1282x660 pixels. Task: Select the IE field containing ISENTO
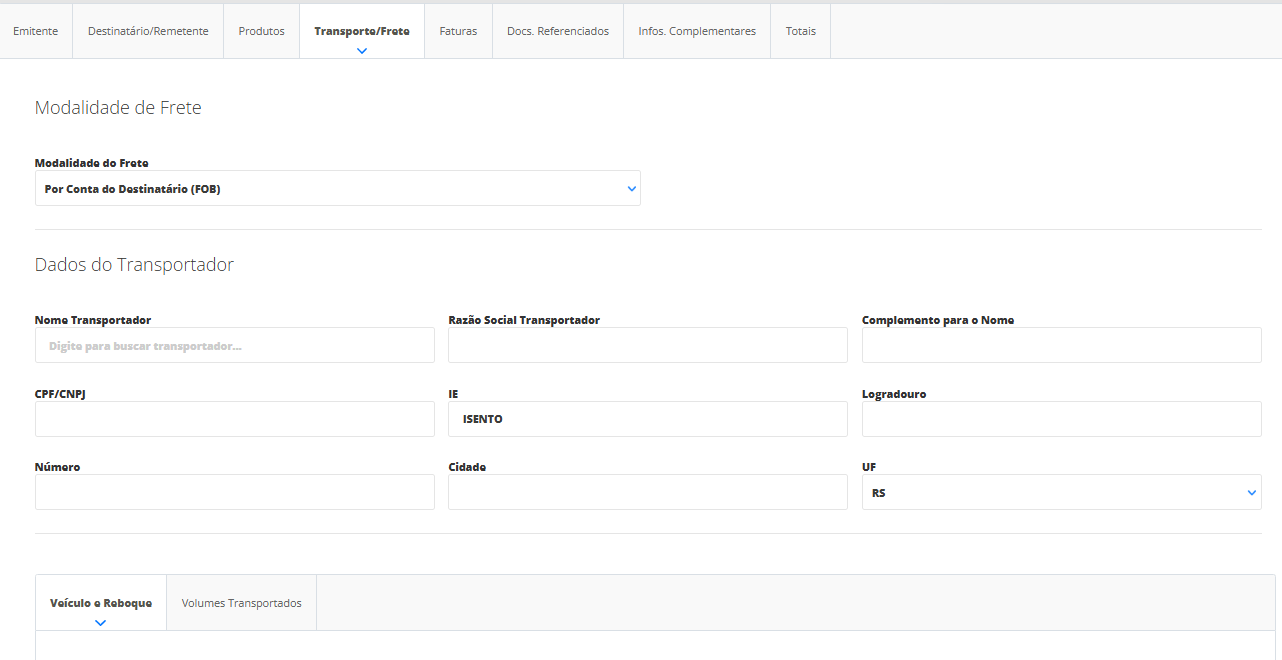(x=647, y=419)
